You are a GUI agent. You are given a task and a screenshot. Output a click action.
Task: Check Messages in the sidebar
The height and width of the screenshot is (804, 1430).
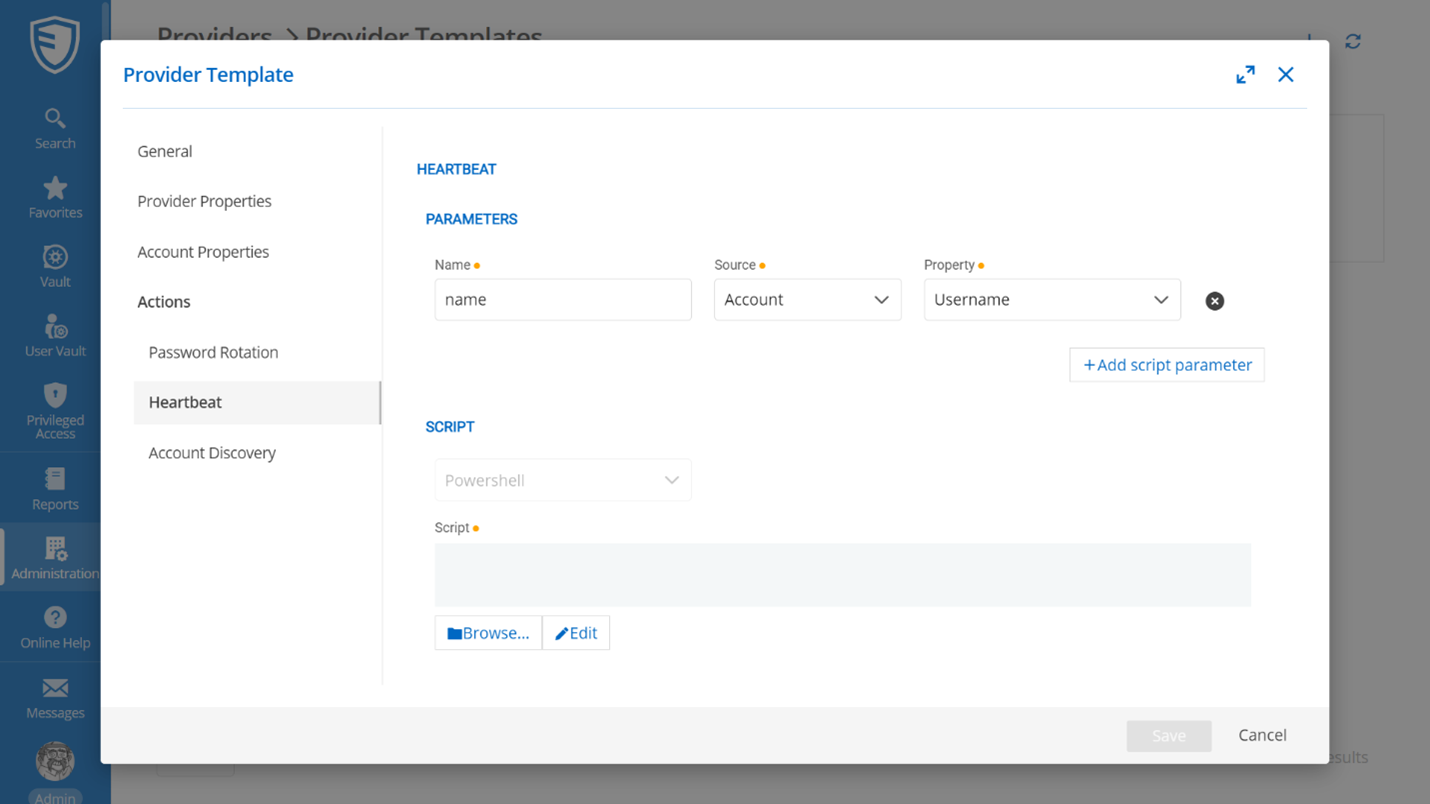[54, 697]
